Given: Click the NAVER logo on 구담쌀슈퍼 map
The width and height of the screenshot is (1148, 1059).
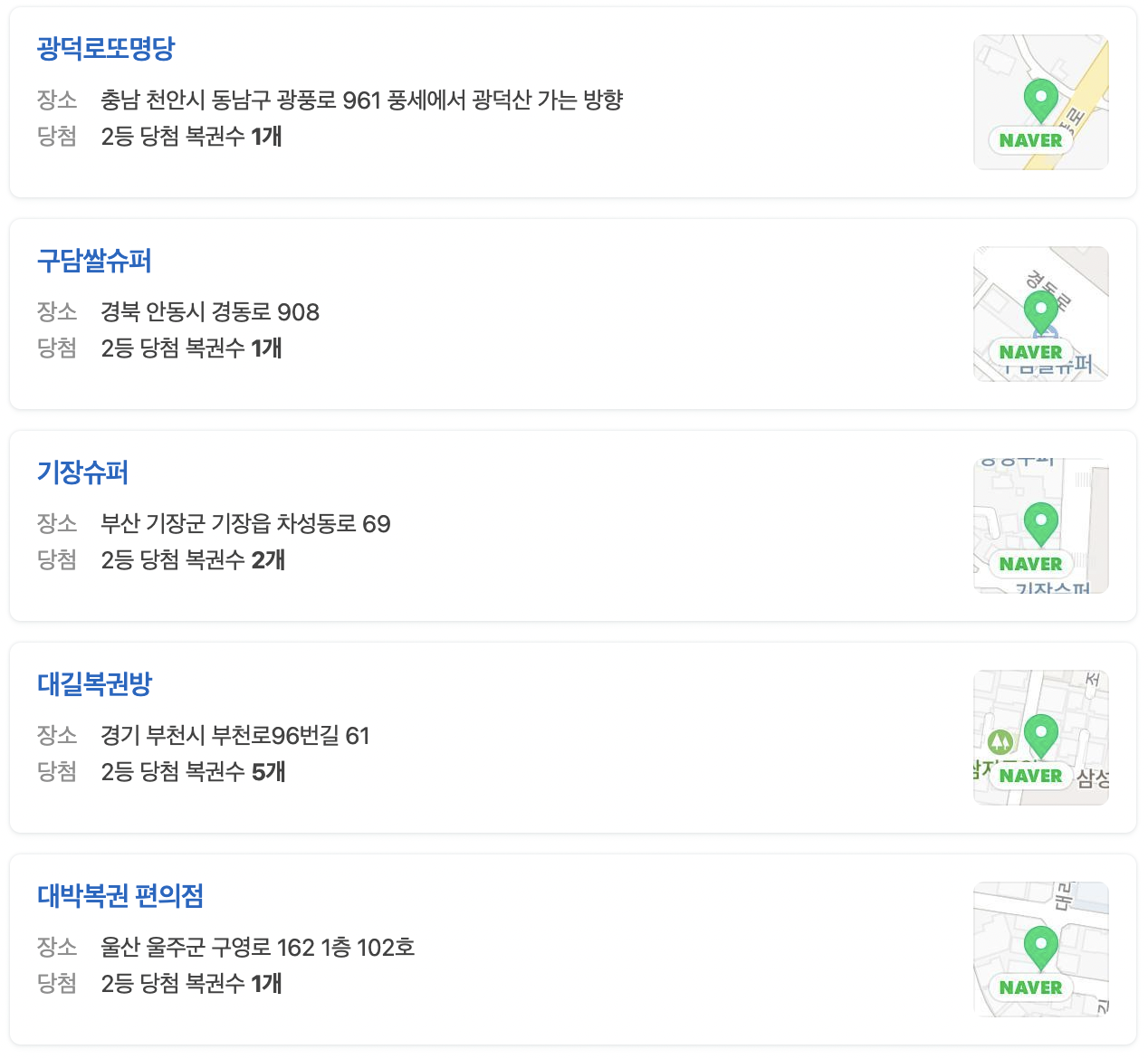Looking at the screenshot, I should tap(1031, 353).
